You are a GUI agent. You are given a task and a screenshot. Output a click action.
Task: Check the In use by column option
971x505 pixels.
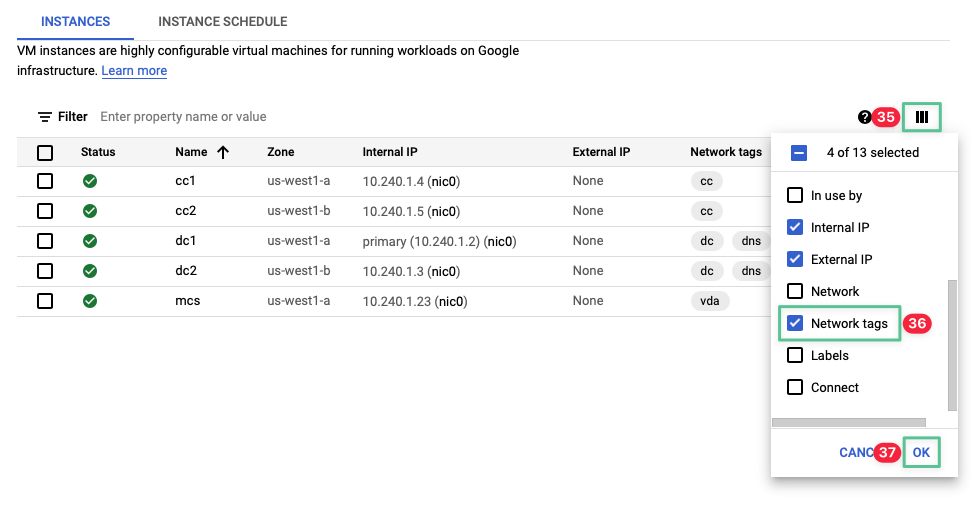pyautogui.click(x=796, y=195)
